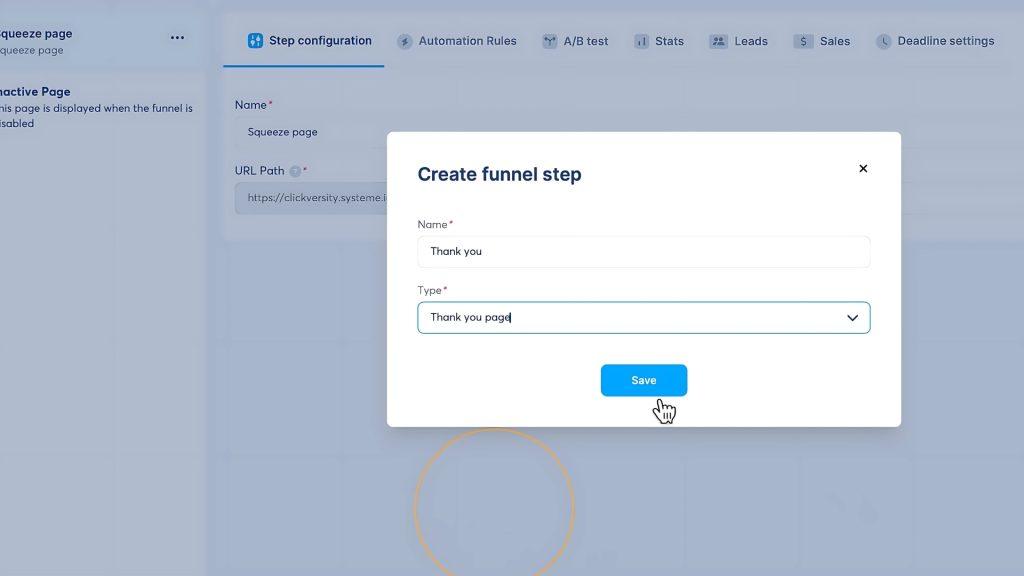Click the URL Path help icon
The height and width of the screenshot is (576, 1024).
click(x=295, y=171)
